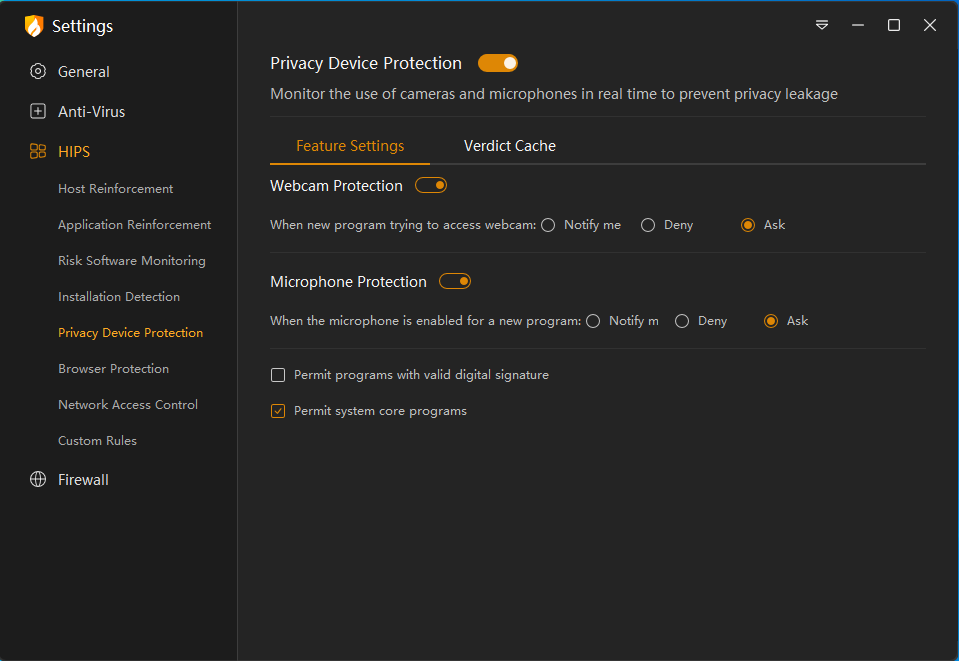Viewport: 959px width, 661px height.
Task: Click the HIPS grid icon
Action: pyautogui.click(x=38, y=152)
